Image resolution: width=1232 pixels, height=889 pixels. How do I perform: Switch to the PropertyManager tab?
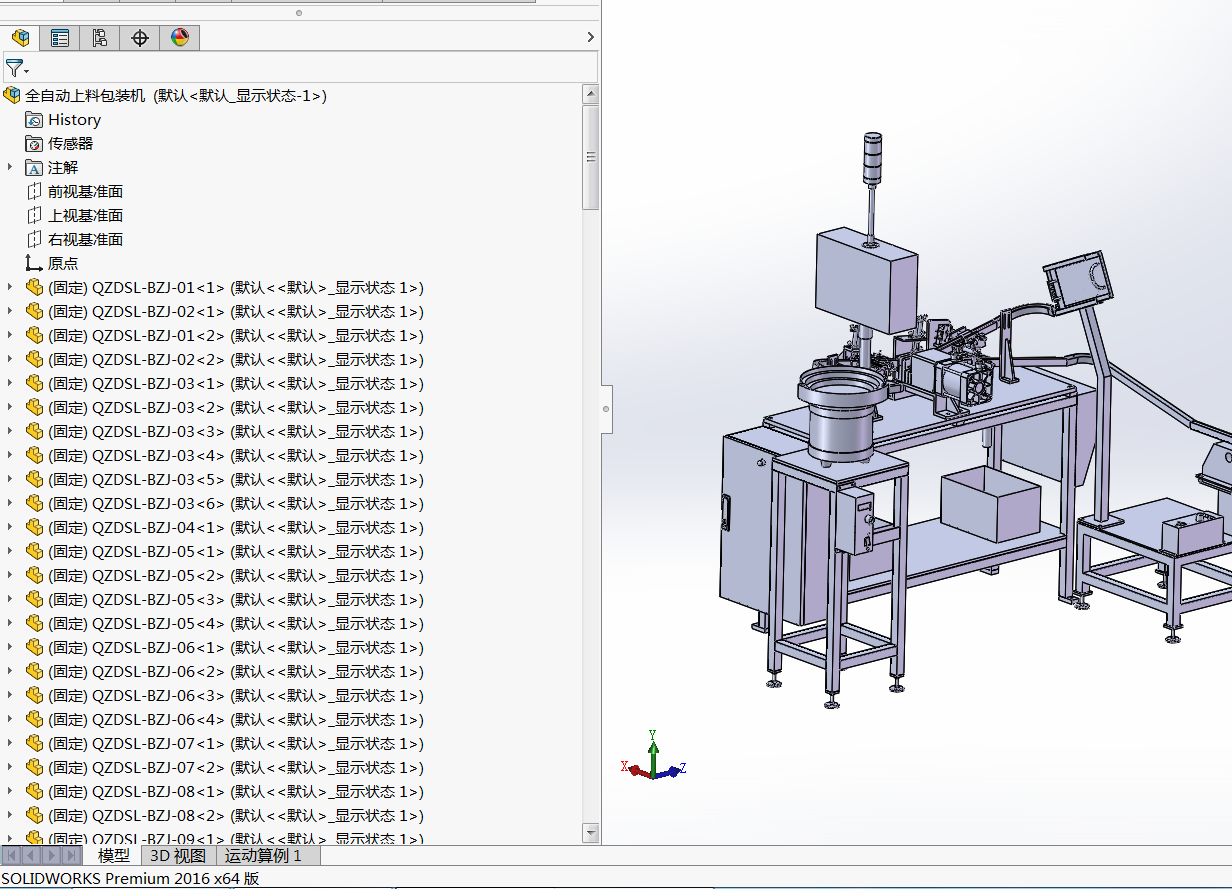point(60,38)
